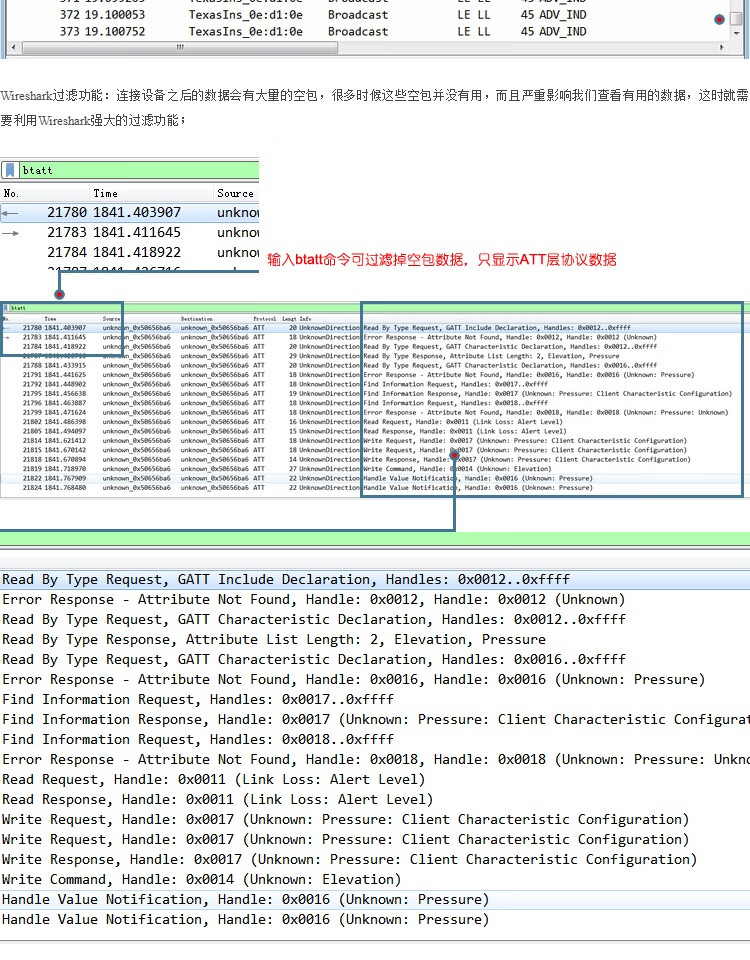The height and width of the screenshot is (960, 750).
Task: Sort by the enlarged Source column header
Action: coord(235,193)
